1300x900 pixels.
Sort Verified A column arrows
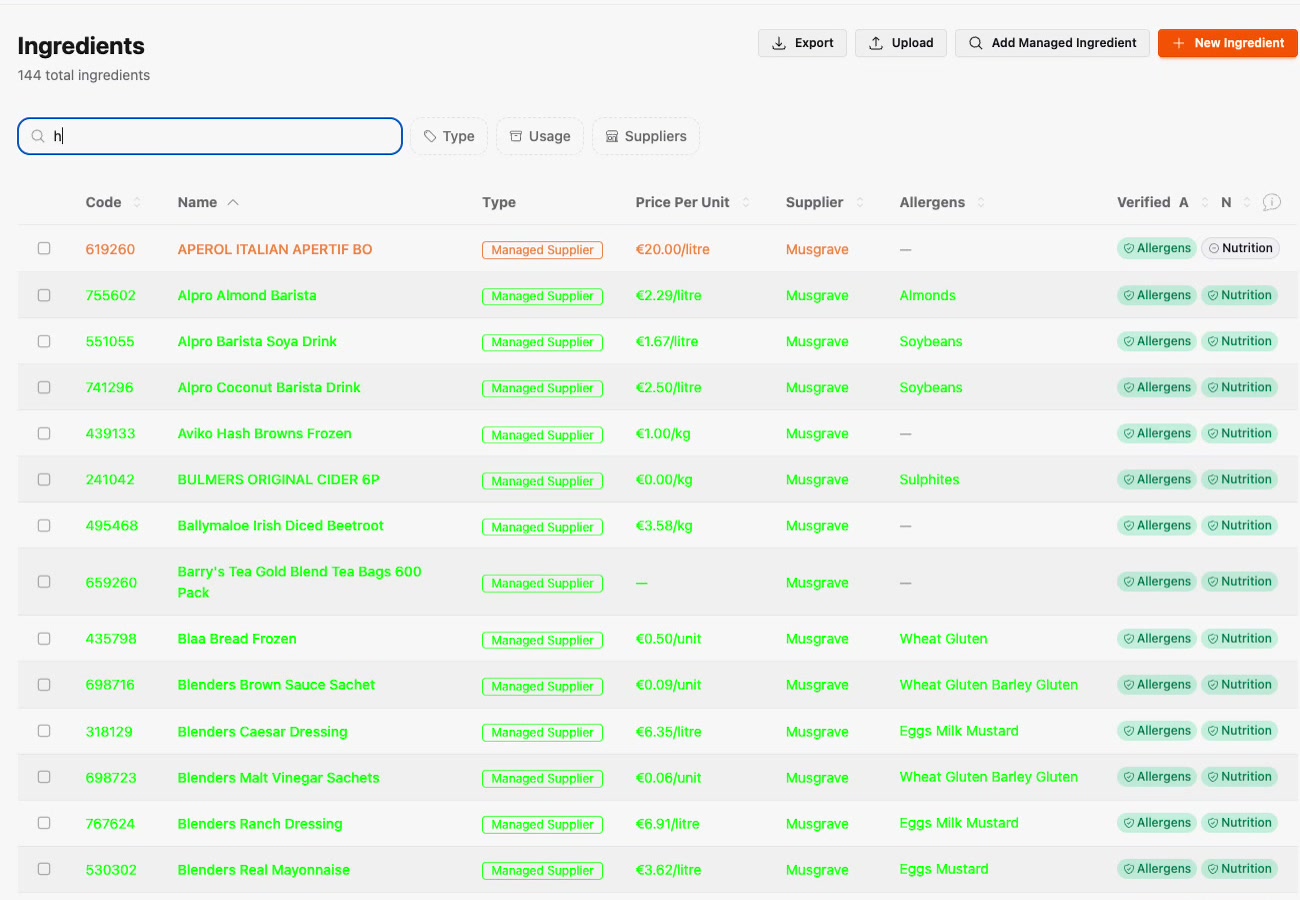tap(1205, 202)
